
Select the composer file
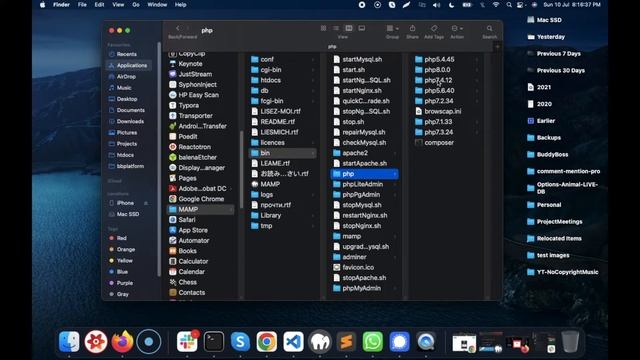pos(439,142)
